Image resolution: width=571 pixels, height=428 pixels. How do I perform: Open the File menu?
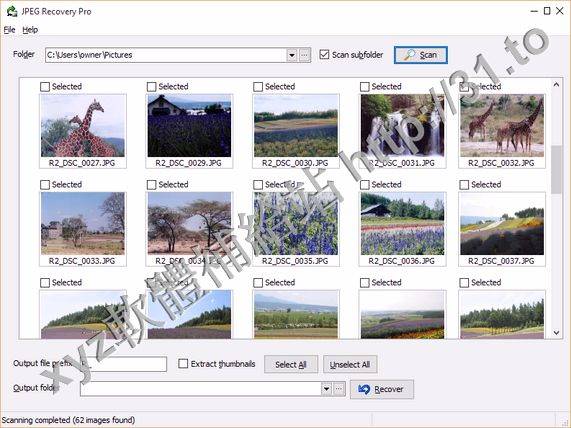(x=9, y=30)
